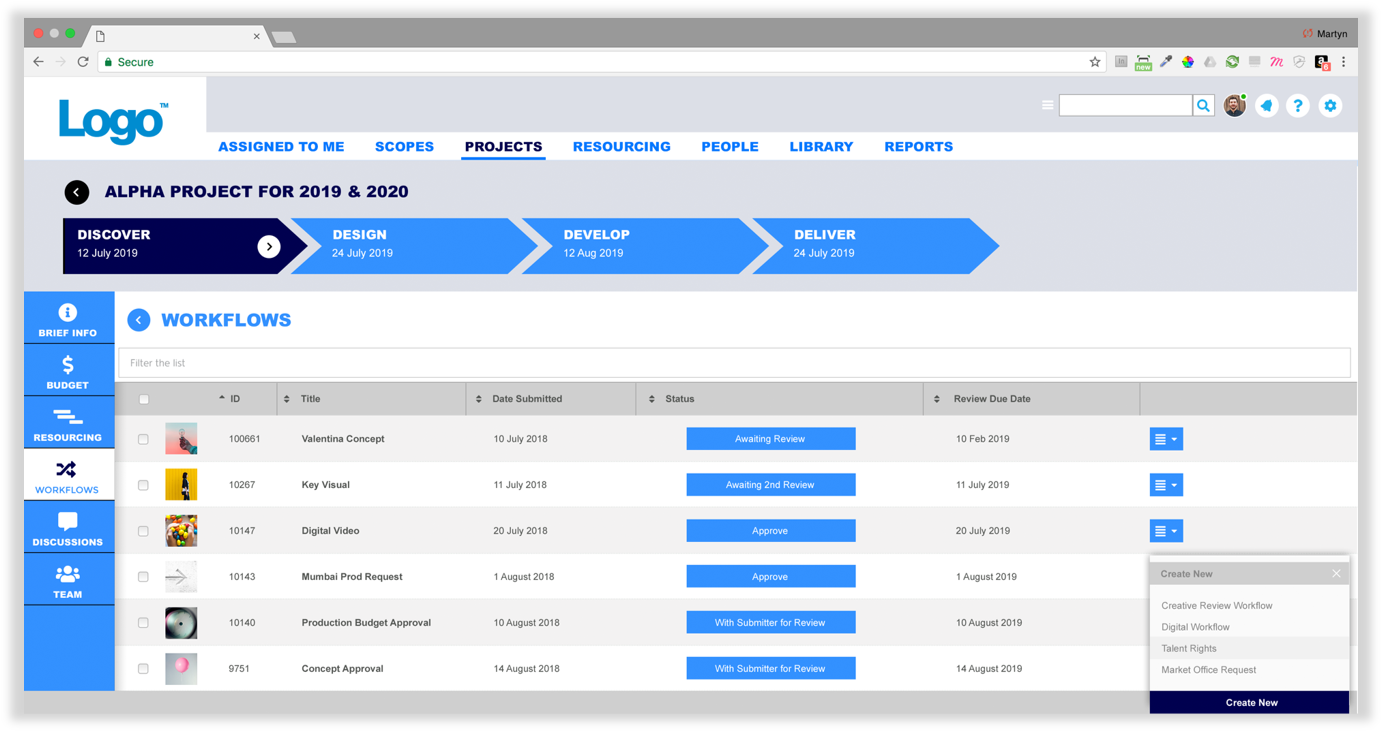Viewport: 1382px width, 731px height.
Task: Click the browser bookmark star icon
Action: (x=1095, y=62)
